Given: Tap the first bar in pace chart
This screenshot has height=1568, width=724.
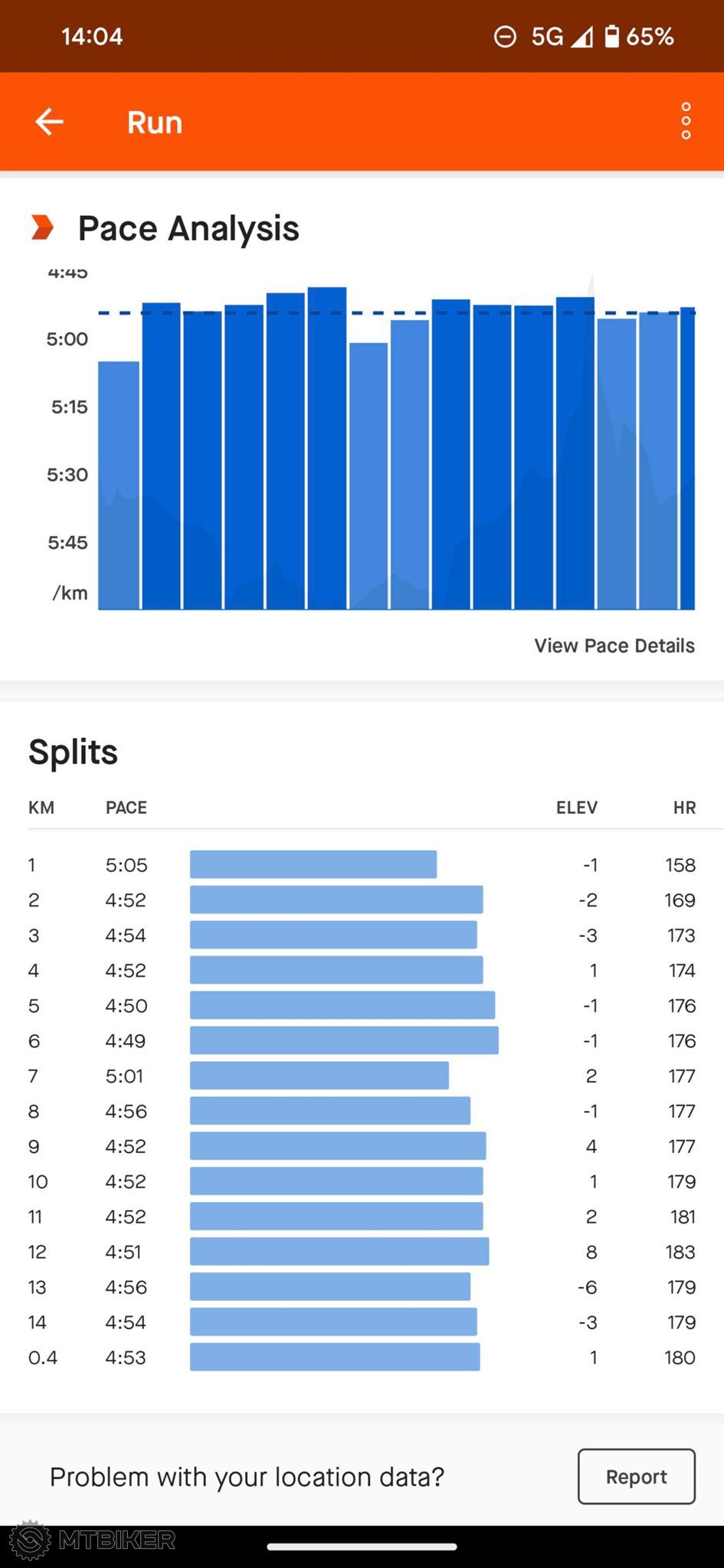Looking at the screenshot, I should point(119,485).
